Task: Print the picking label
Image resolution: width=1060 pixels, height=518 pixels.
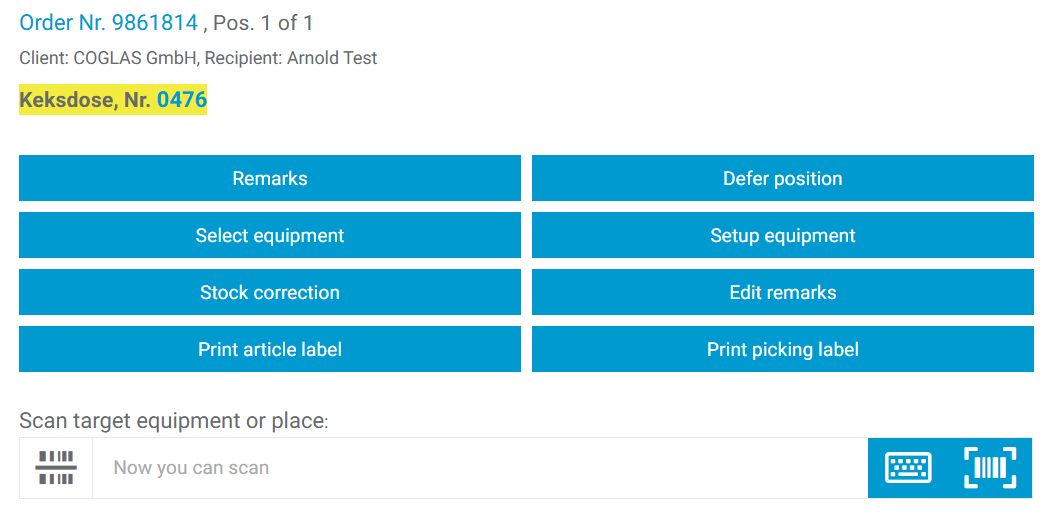Action: tap(783, 350)
